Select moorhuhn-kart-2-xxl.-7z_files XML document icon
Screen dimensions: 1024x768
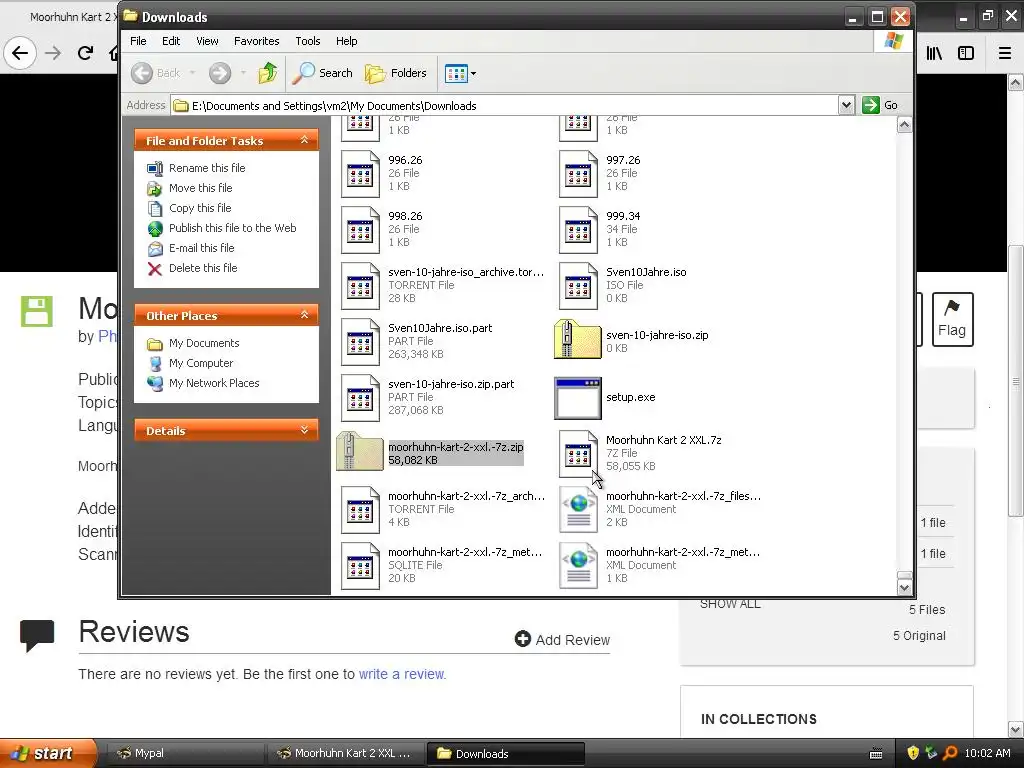click(578, 510)
